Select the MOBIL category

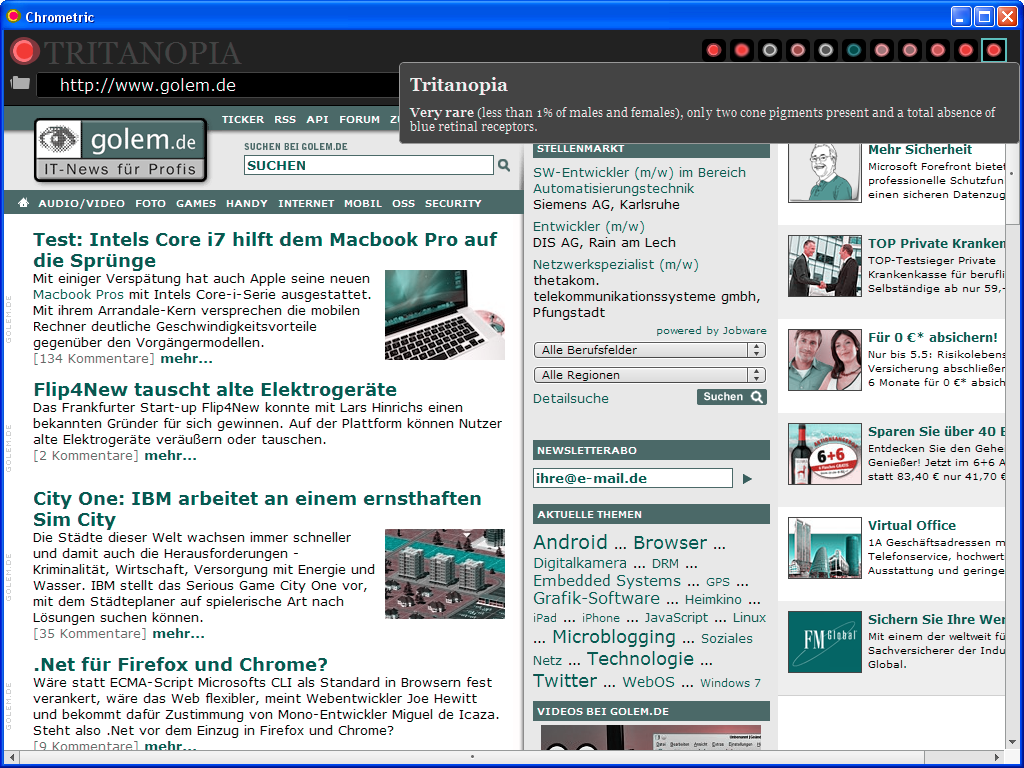pos(363,203)
